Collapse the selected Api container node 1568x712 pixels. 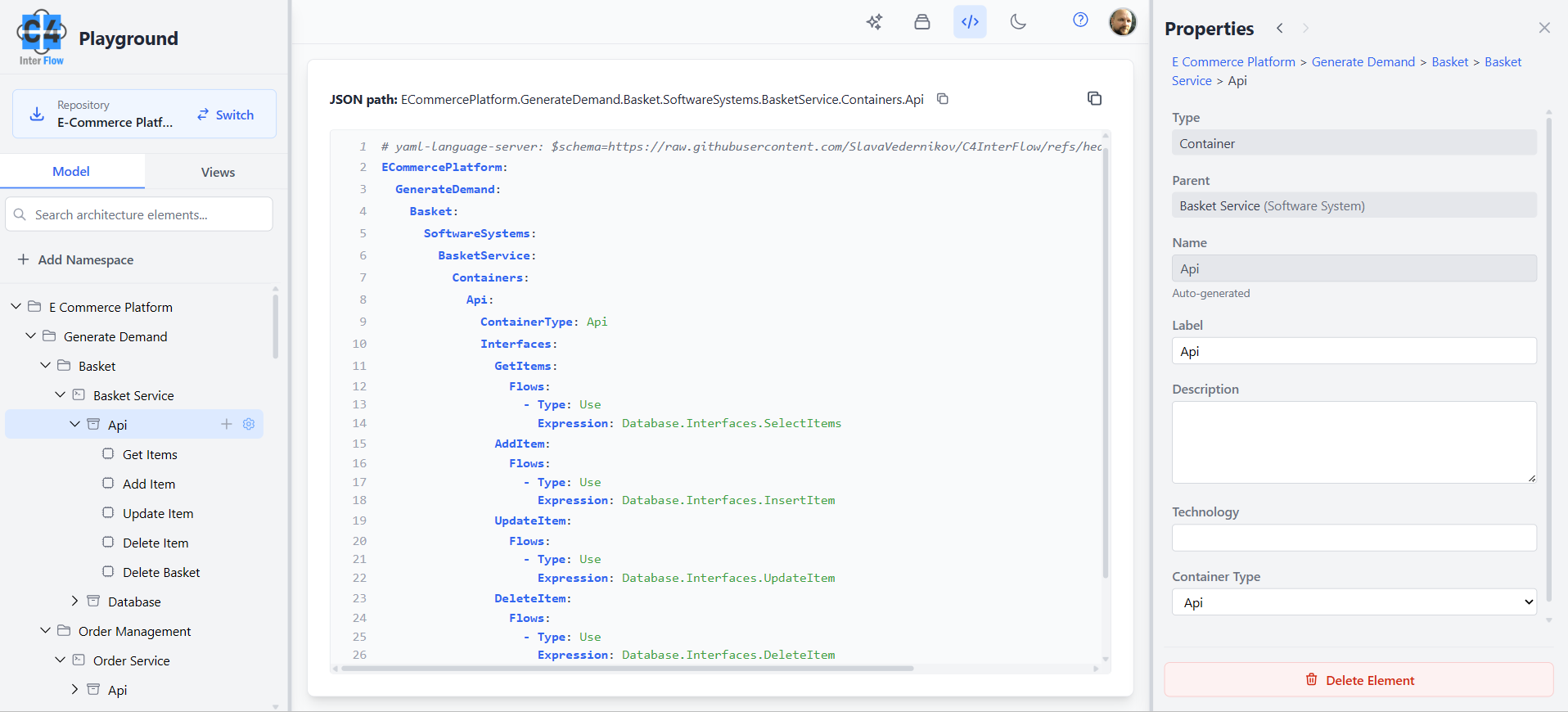click(74, 424)
